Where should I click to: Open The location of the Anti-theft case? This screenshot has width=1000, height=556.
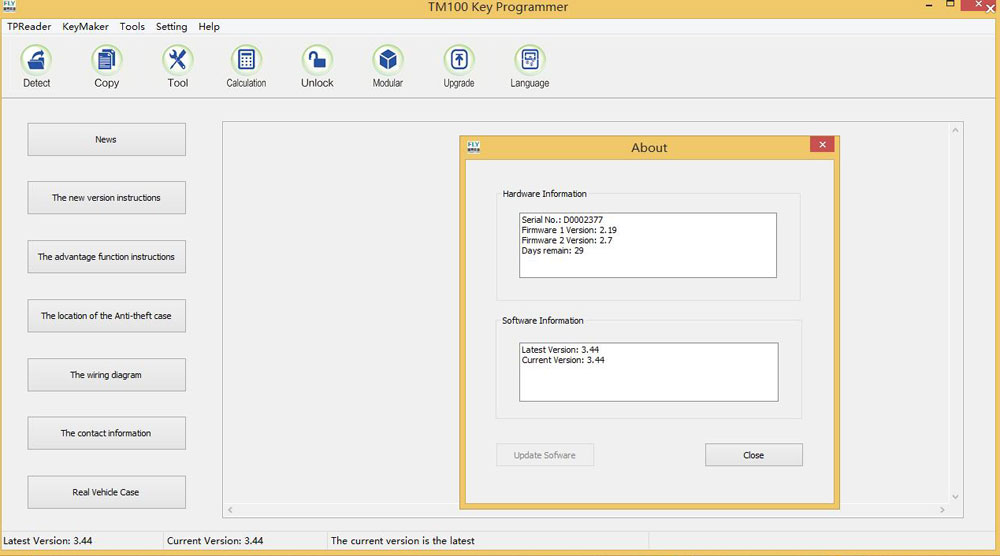(107, 316)
